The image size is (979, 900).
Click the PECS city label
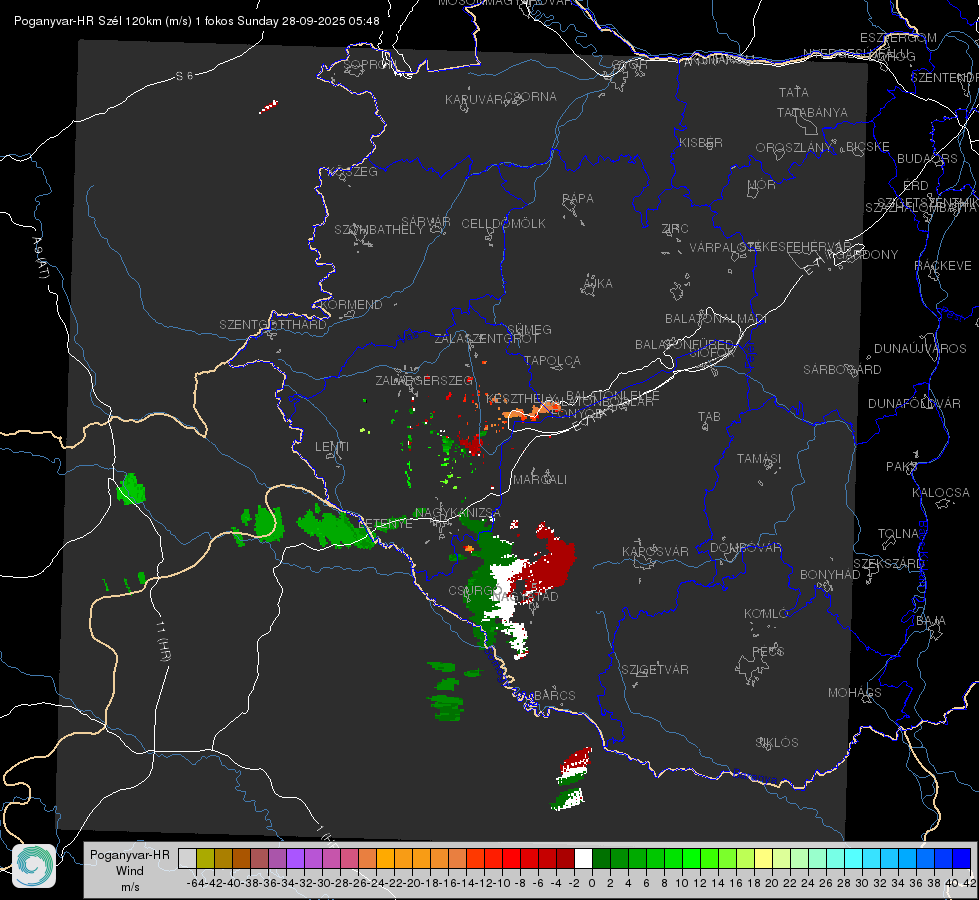tap(768, 651)
